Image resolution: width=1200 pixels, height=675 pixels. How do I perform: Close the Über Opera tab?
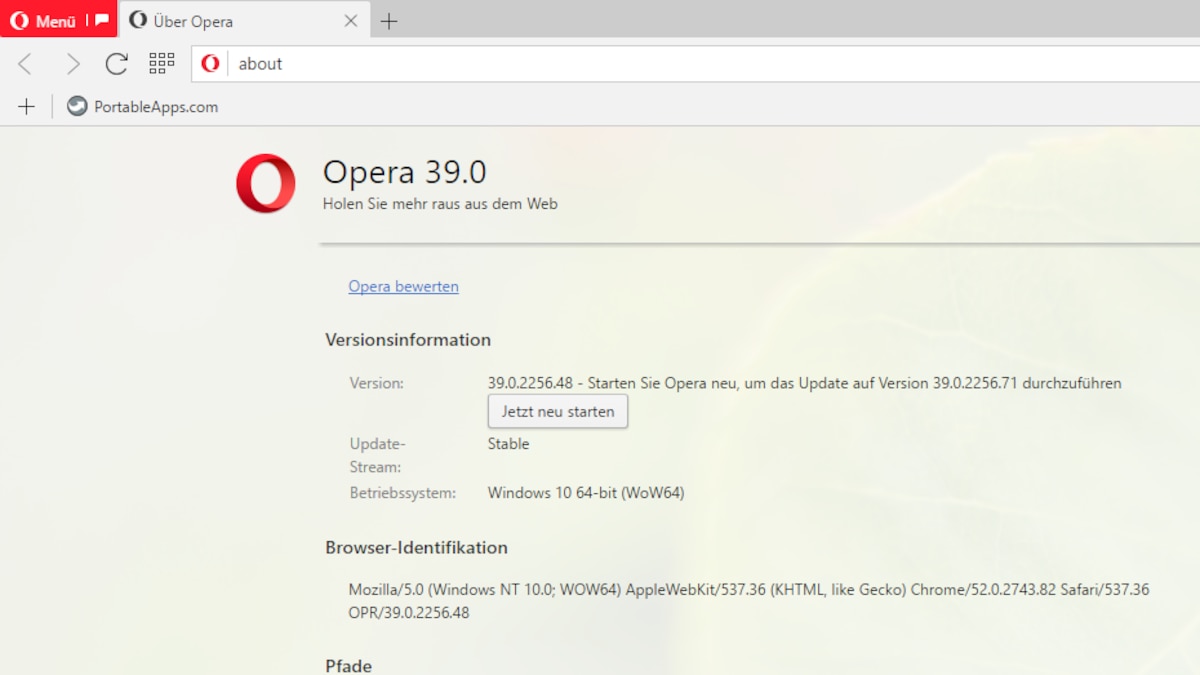[x=351, y=21]
